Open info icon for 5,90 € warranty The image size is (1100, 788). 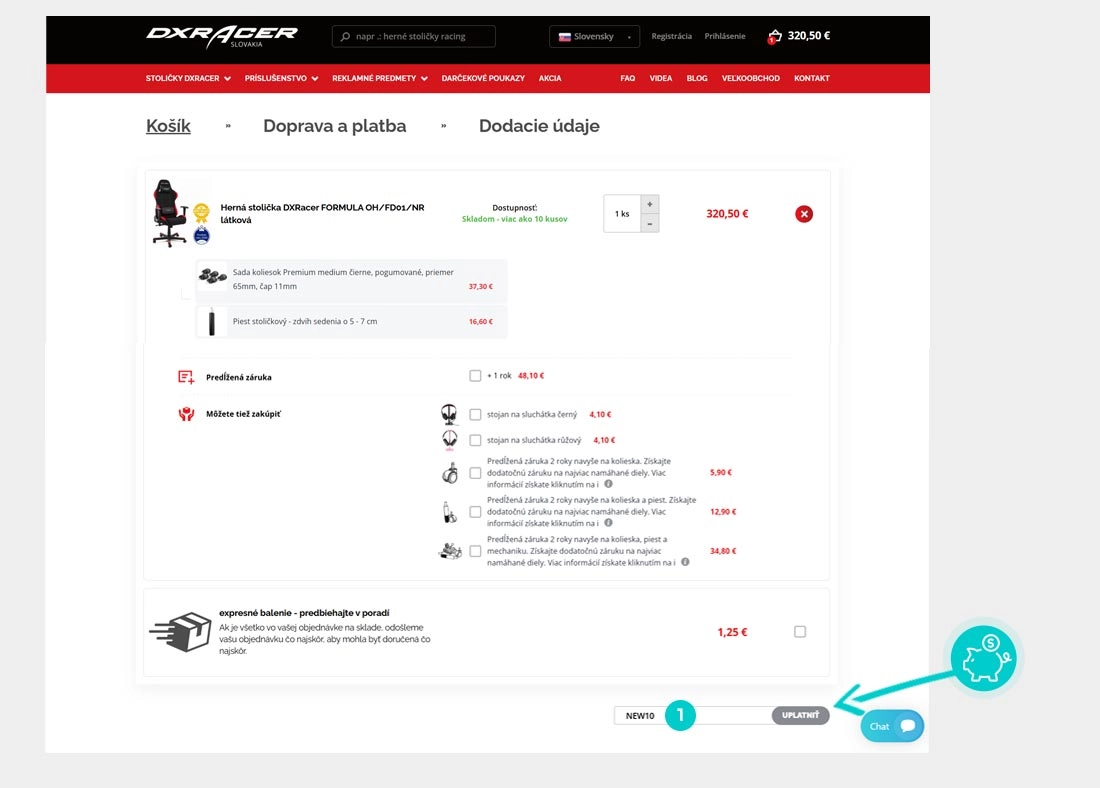pyautogui.click(x=608, y=484)
